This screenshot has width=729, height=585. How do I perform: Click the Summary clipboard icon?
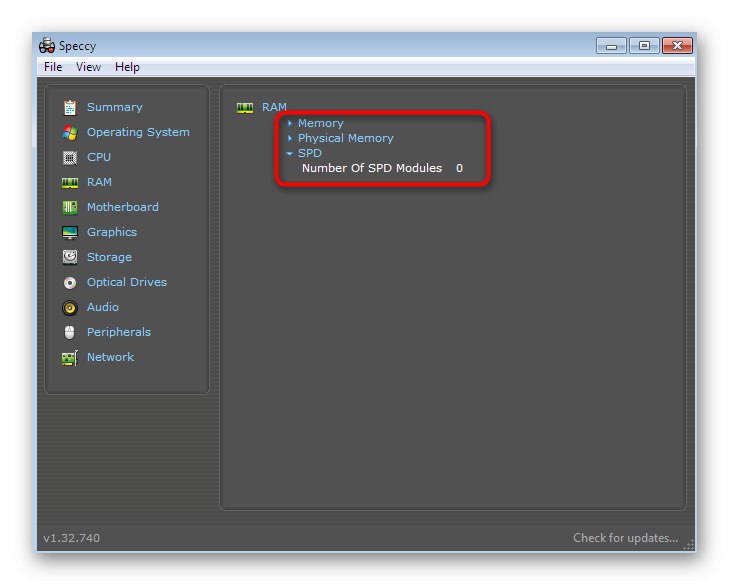click(x=70, y=107)
